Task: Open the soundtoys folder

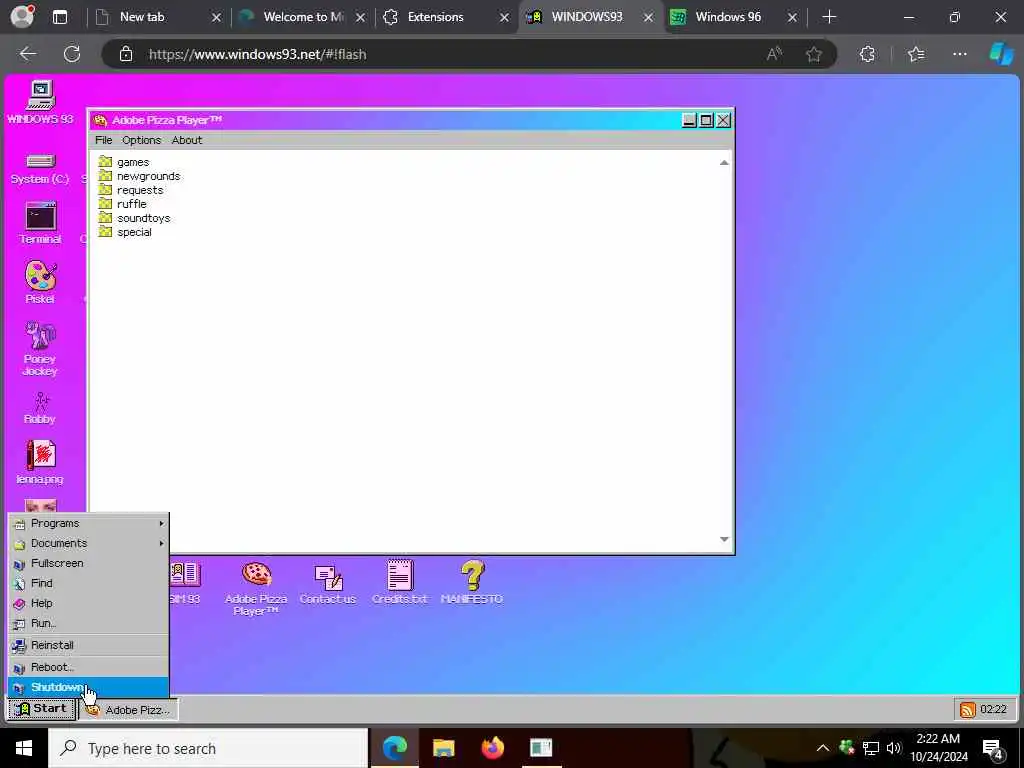Action: [x=134, y=218]
